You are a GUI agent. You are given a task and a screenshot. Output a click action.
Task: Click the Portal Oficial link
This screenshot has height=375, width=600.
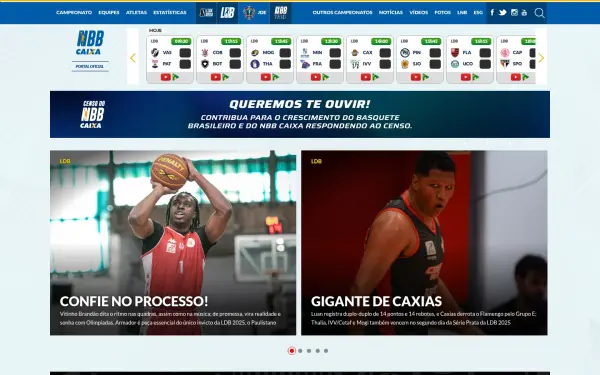pyautogui.click(x=90, y=67)
